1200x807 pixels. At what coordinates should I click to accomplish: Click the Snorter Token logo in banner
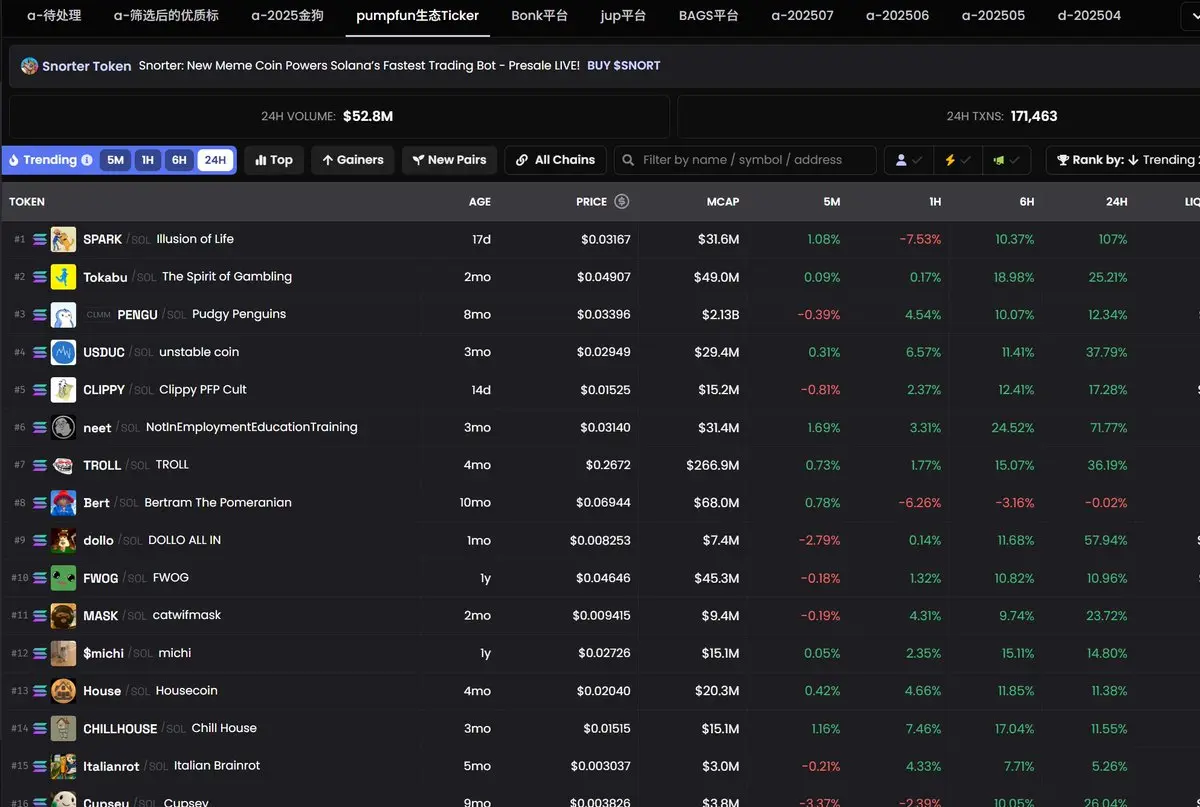29,66
